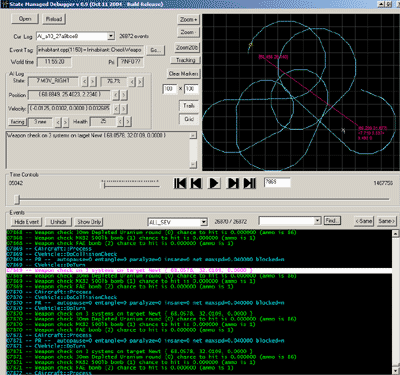
Task: Go to next Facing change
Action: (x=66, y=122)
